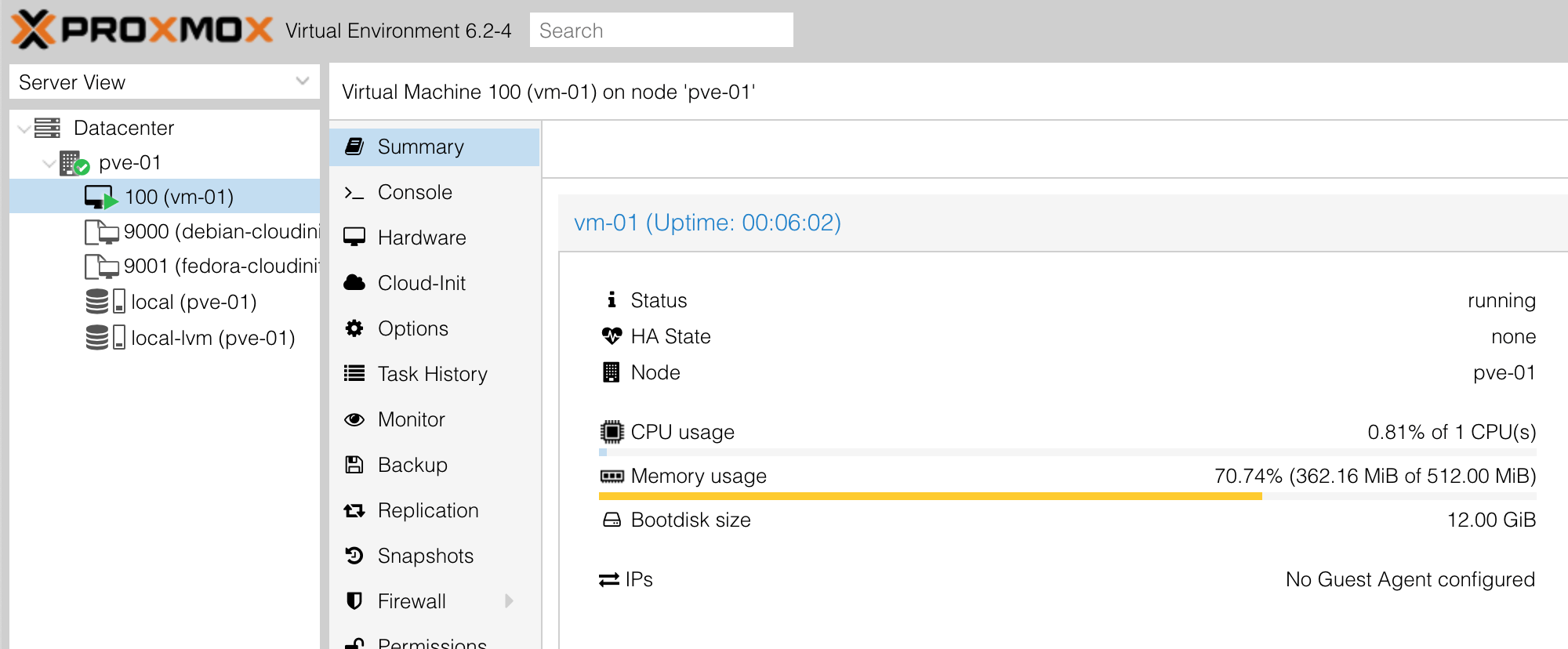Click the Firewall shield icon

(x=354, y=601)
